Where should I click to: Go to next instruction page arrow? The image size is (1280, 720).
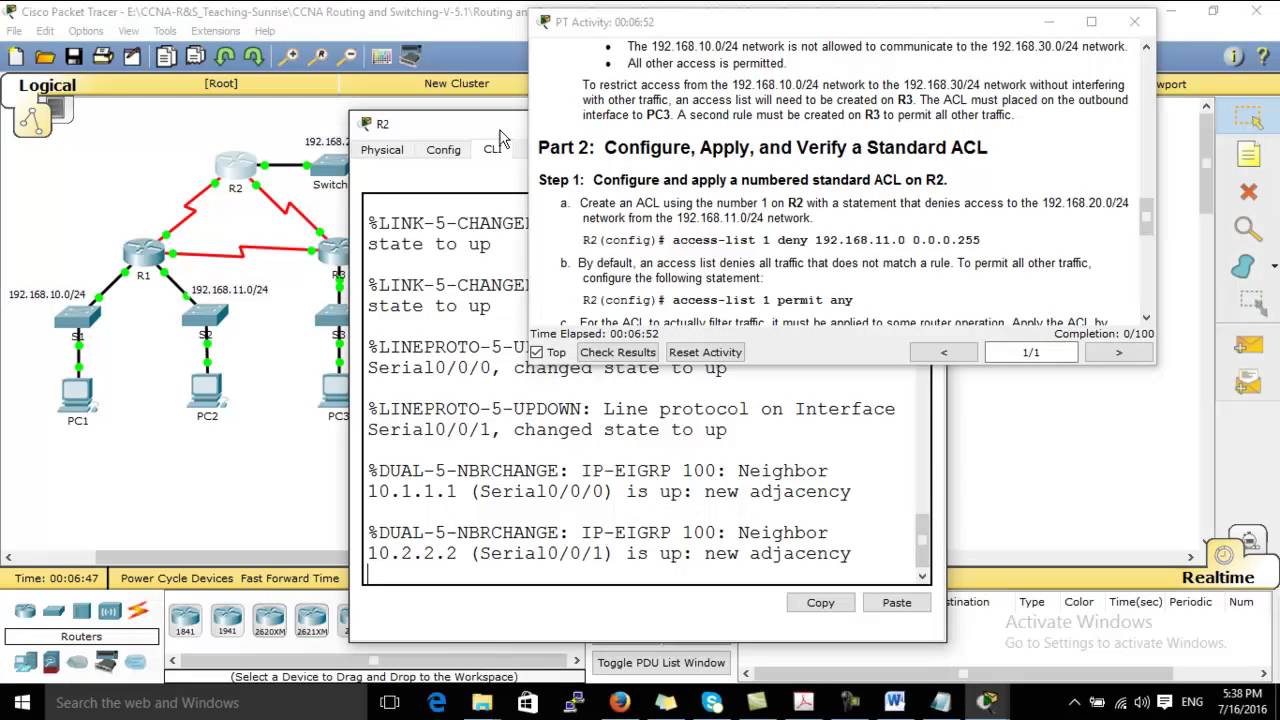click(x=1118, y=352)
